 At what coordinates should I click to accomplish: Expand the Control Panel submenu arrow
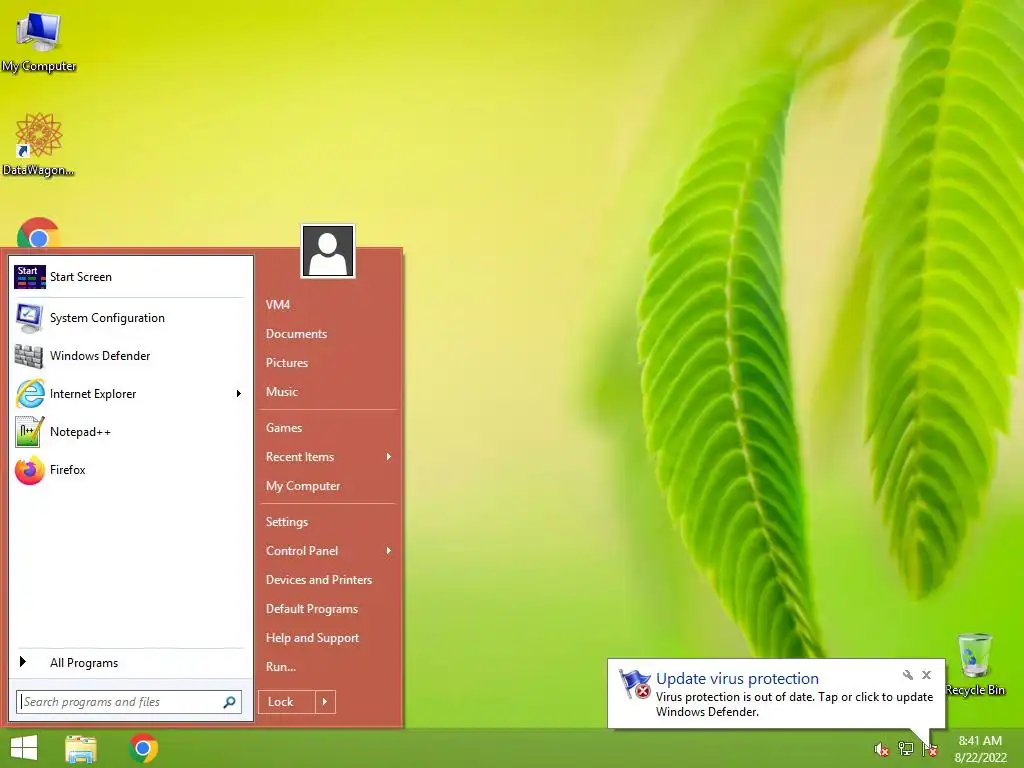point(389,551)
